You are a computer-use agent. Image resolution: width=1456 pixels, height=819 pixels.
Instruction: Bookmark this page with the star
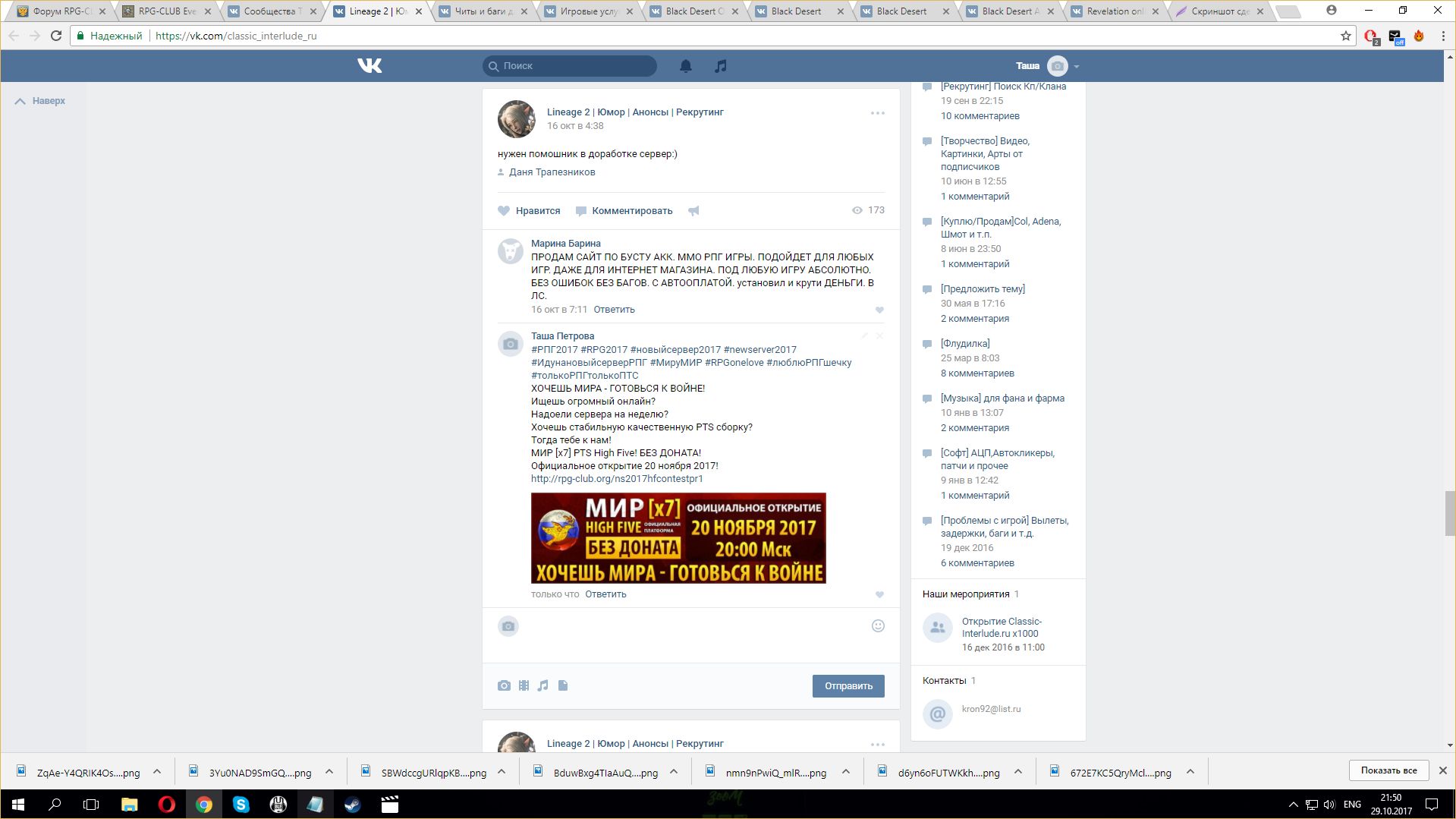coord(1346,36)
